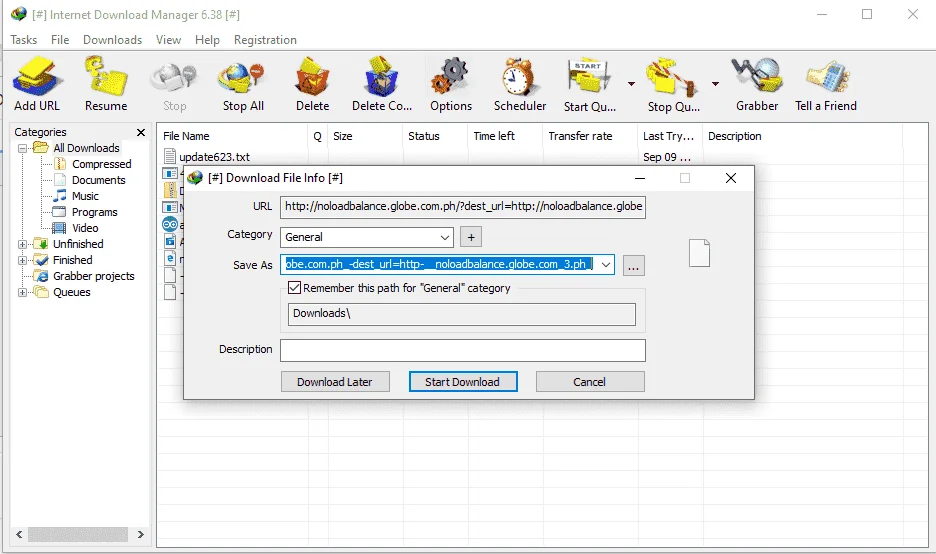Open the Start Queue dropdown arrow
The image size is (936, 554).
[631, 84]
